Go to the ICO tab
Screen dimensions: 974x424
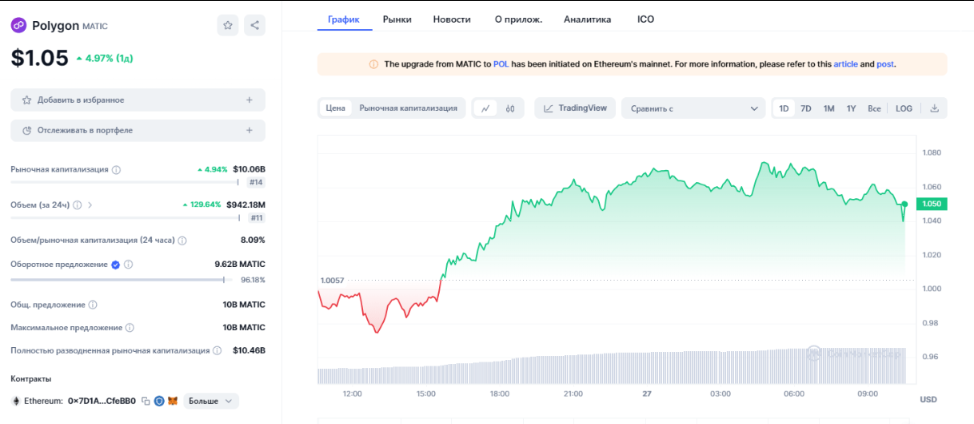pos(645,19)
